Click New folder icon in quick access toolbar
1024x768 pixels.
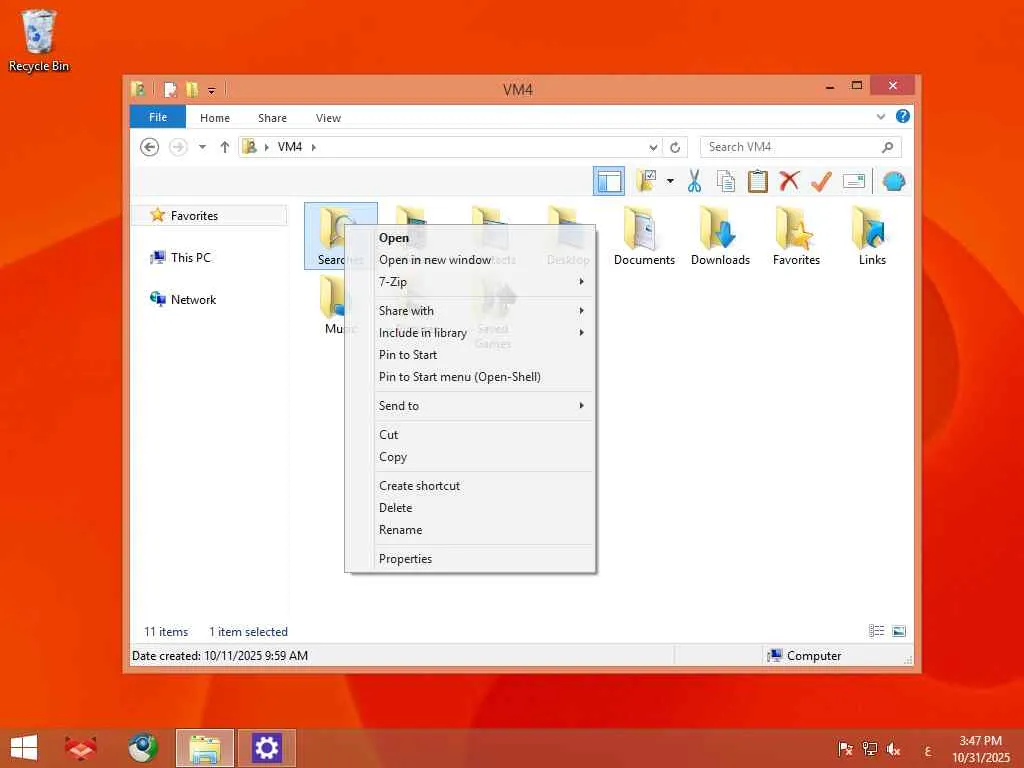(x=191, y=89)
